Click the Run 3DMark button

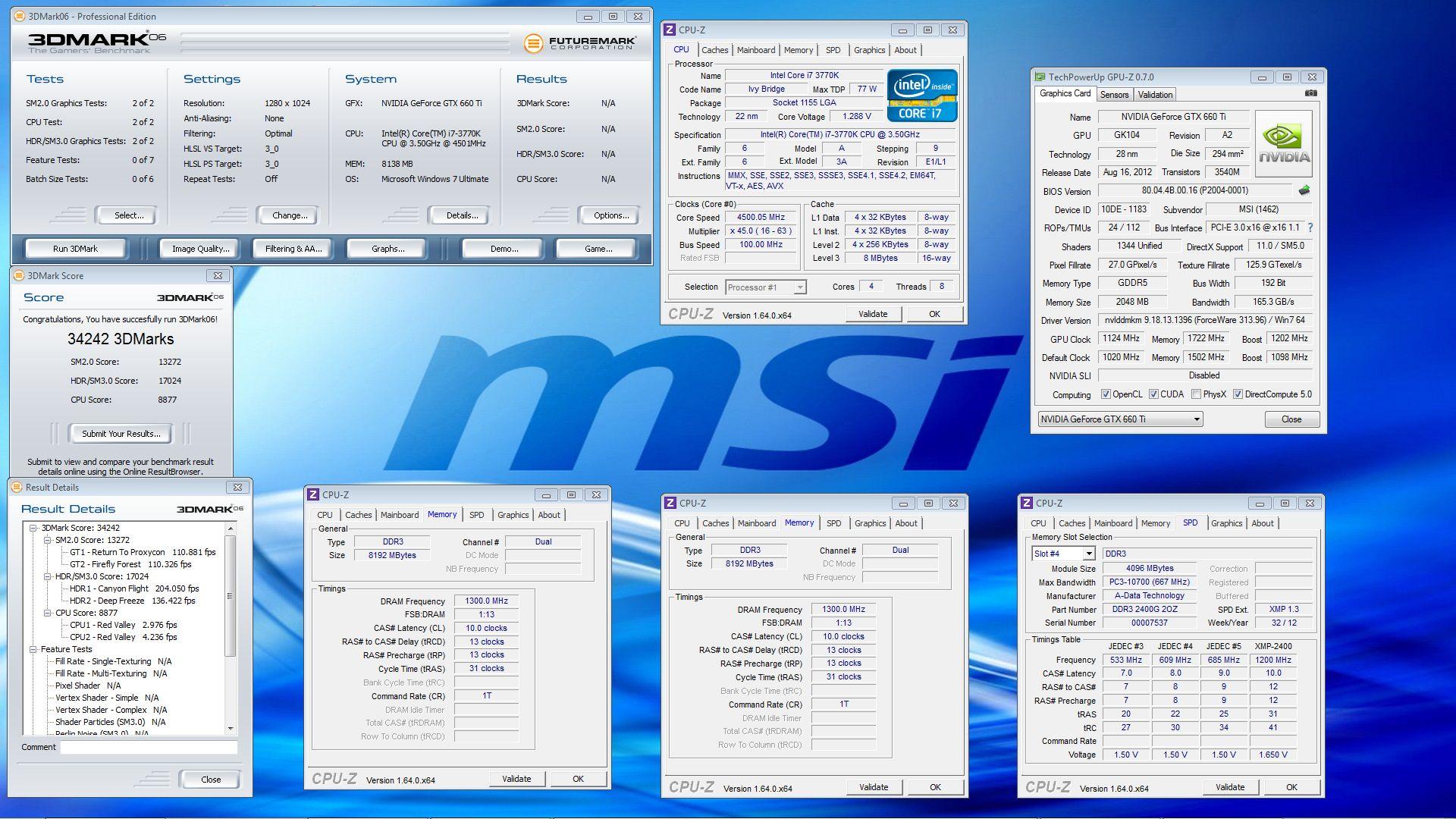point(75,249)
